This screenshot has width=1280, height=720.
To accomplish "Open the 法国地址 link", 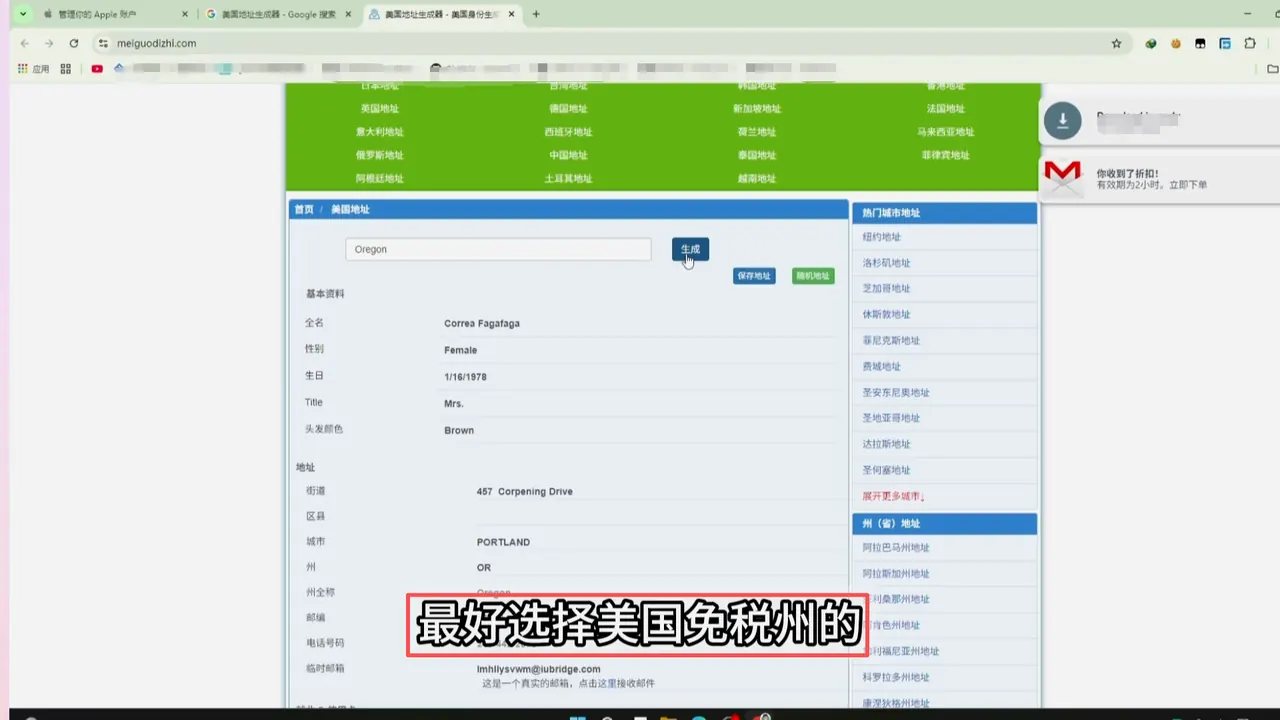I will pos(946,109).
